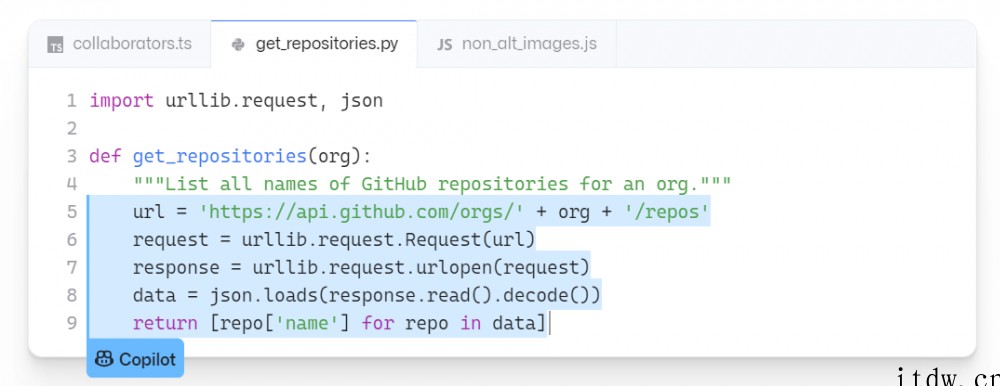
Task: Open the non_alt_images.js tab
Action: coord(517,44)
